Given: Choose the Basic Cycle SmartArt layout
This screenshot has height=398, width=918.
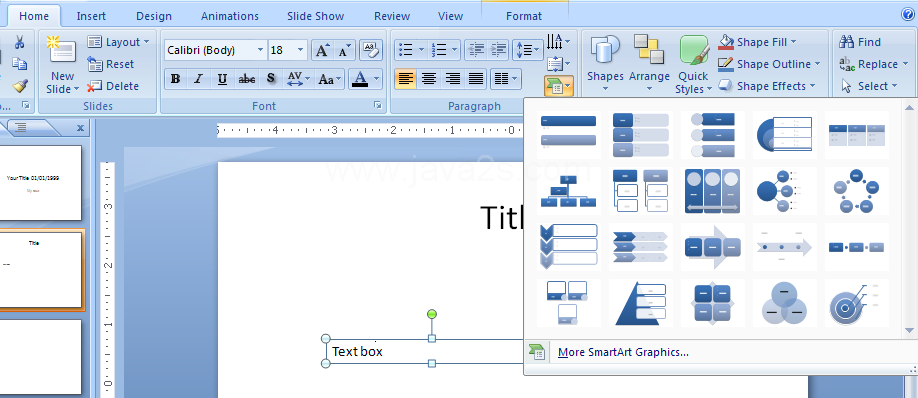Looking at the screenshot, I should point(857,191).
